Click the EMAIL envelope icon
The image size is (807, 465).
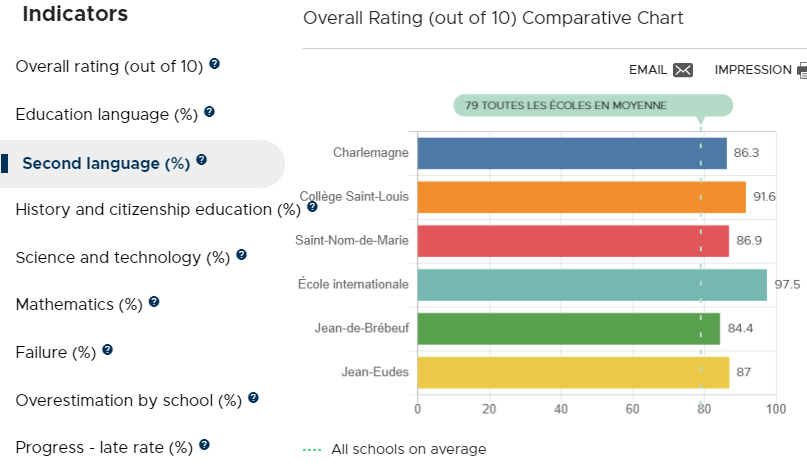683,70
